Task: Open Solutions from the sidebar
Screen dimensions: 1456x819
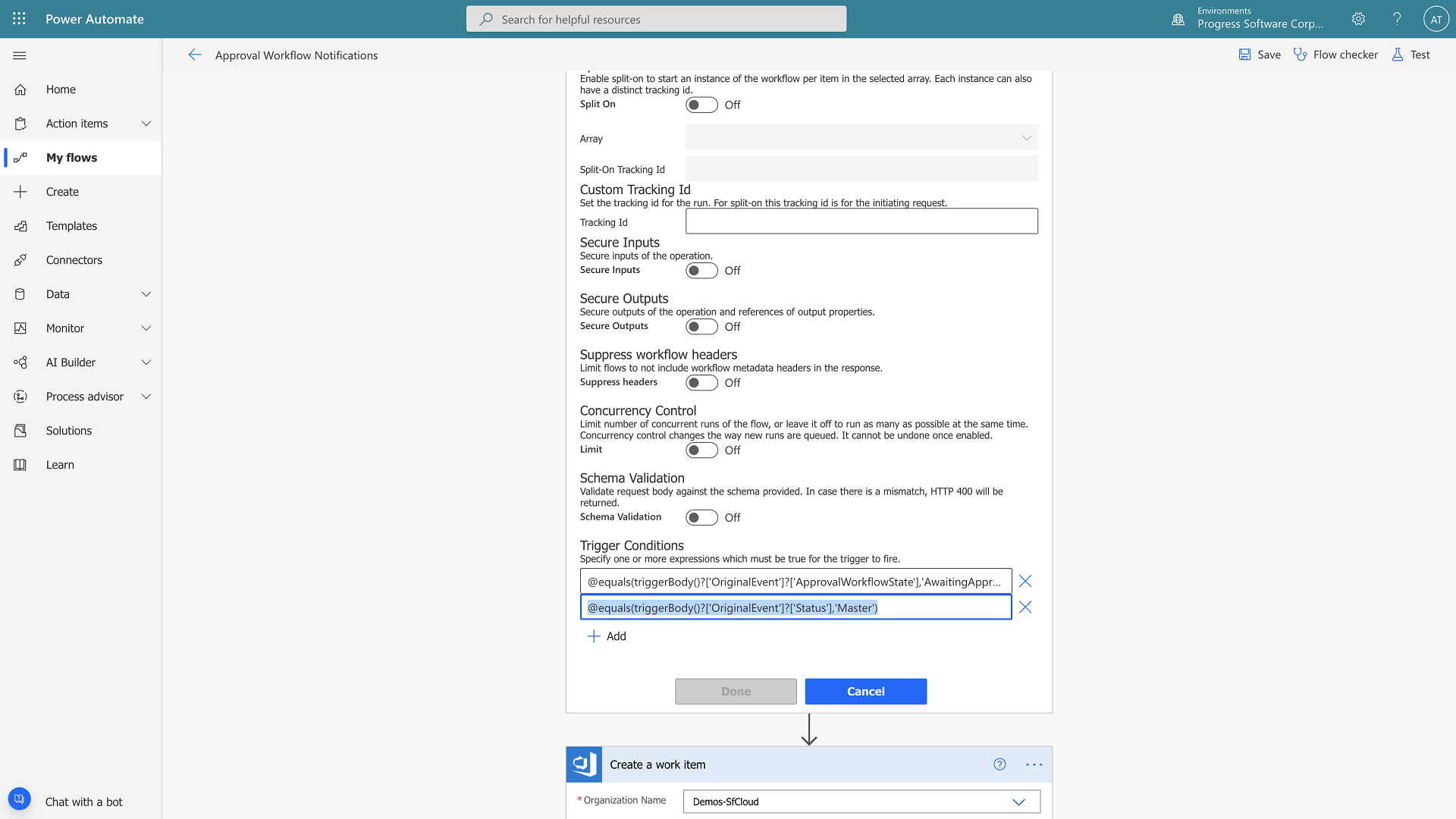Action: pyautogui.click(x=68, y=431)
